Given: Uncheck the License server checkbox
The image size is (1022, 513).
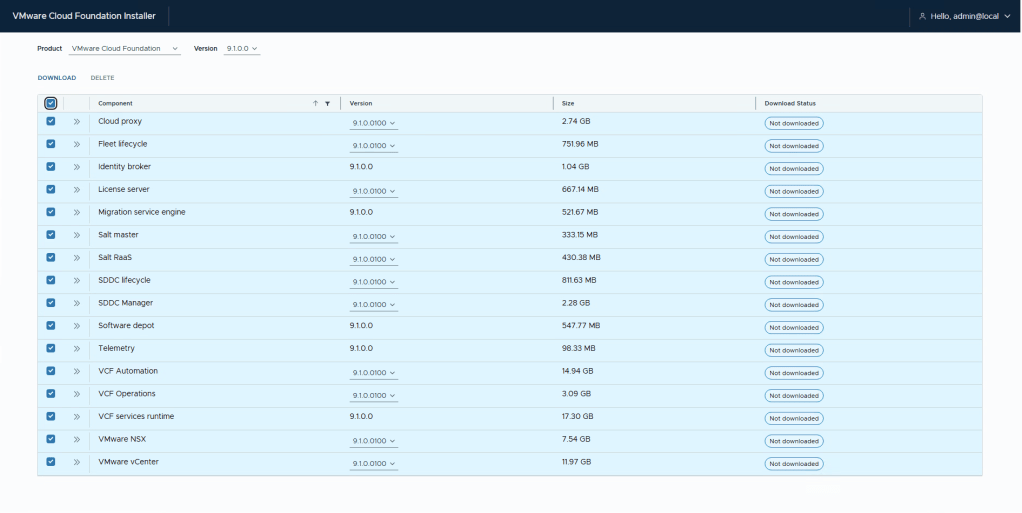Looking at the screenshot, I should click(51, 189).
